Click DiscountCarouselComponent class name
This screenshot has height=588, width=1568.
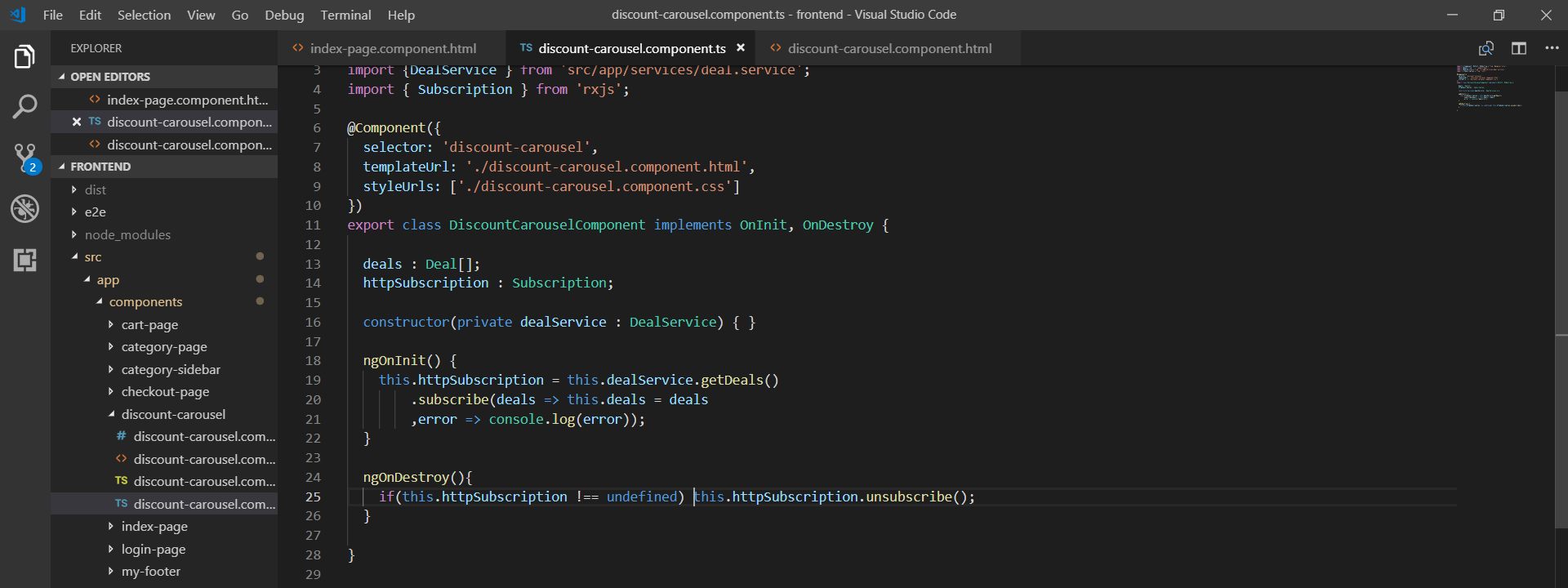546,225
